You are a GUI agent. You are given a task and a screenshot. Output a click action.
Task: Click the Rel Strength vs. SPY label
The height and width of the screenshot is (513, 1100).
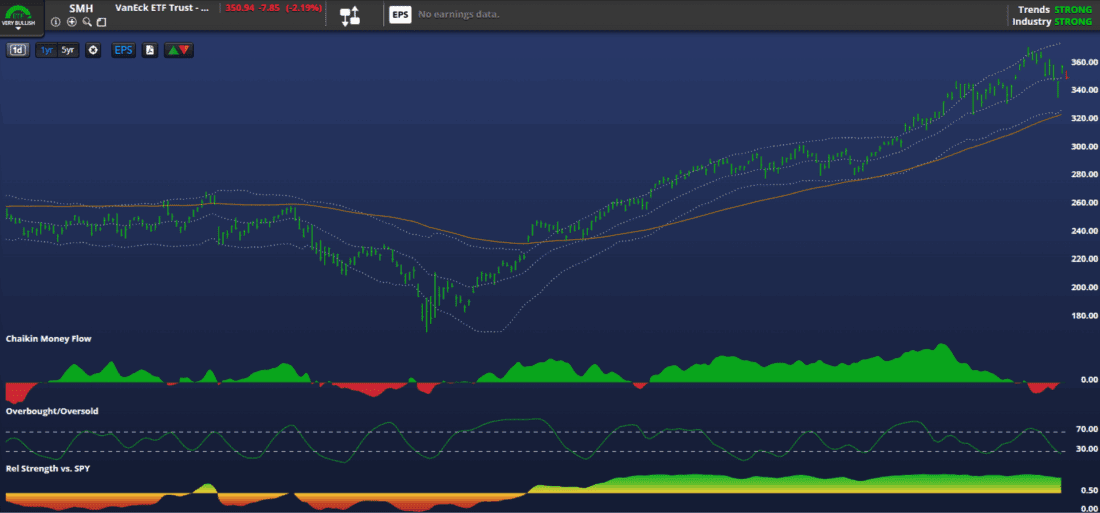pos(47,467)
